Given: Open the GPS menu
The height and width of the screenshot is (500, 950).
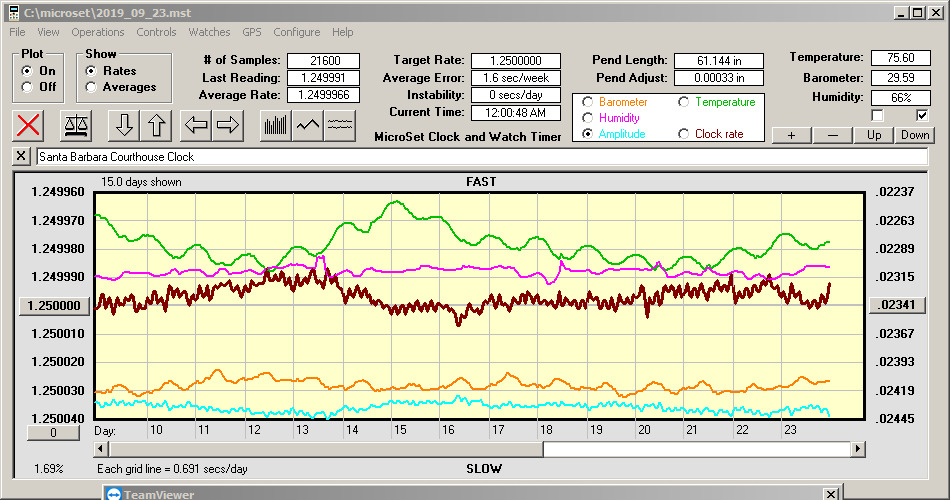Looking at the screenshot, I should click(x=251, y=32).
